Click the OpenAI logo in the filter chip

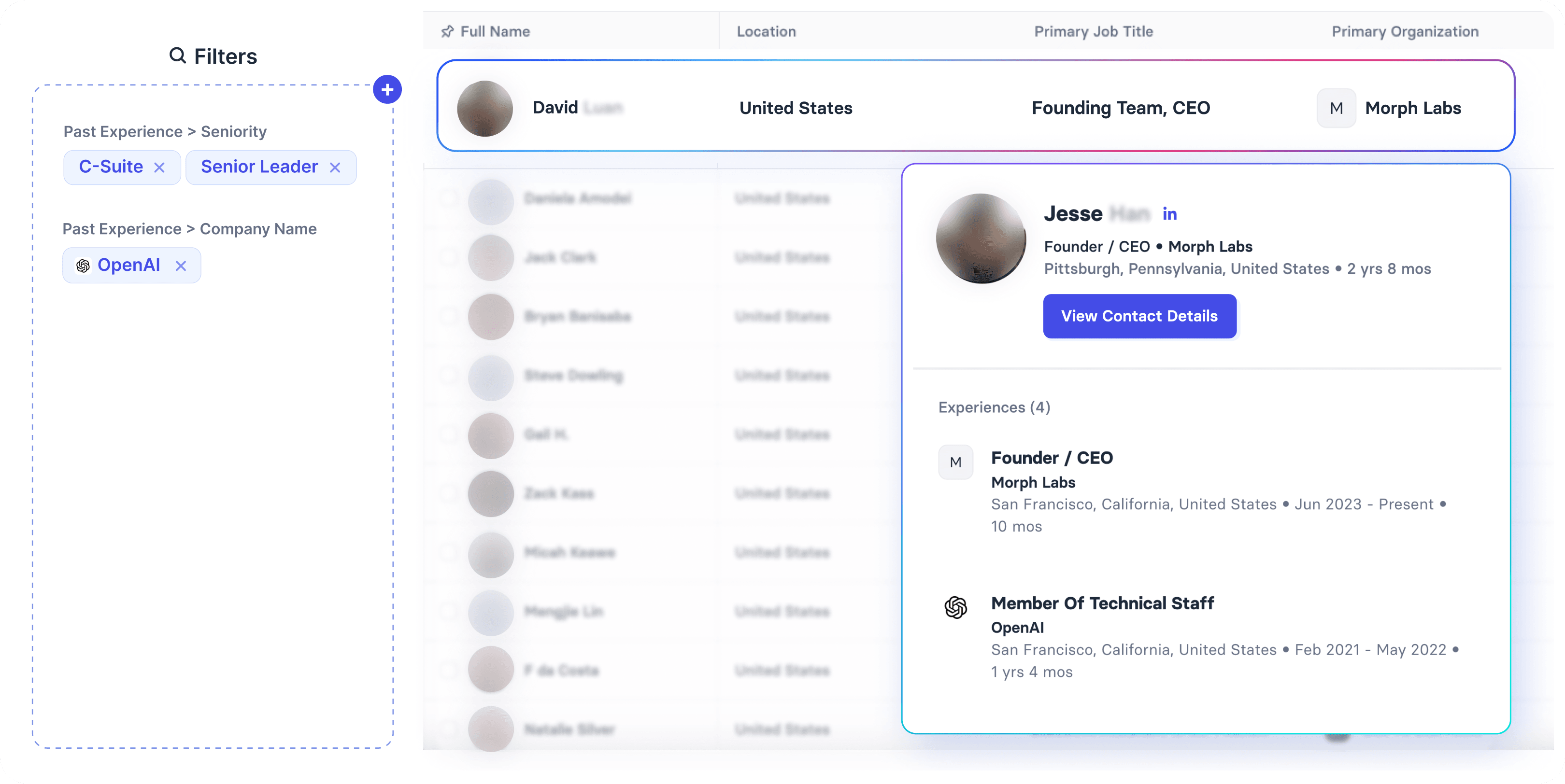coord(83,266)
